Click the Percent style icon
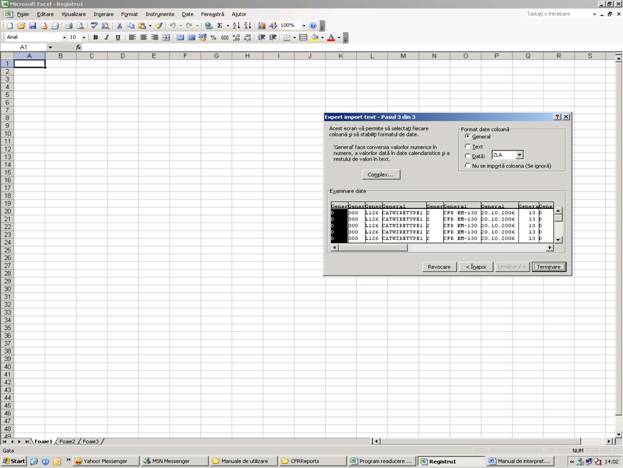623x468 pixels. point(213,37)
